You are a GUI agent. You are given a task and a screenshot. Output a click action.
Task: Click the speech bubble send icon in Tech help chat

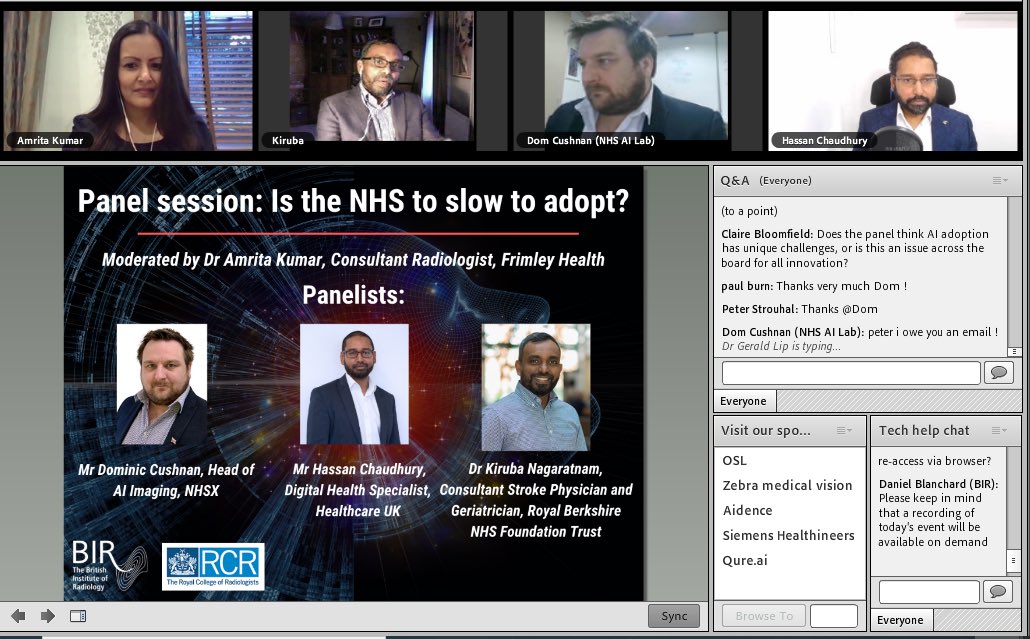point(999,591)
